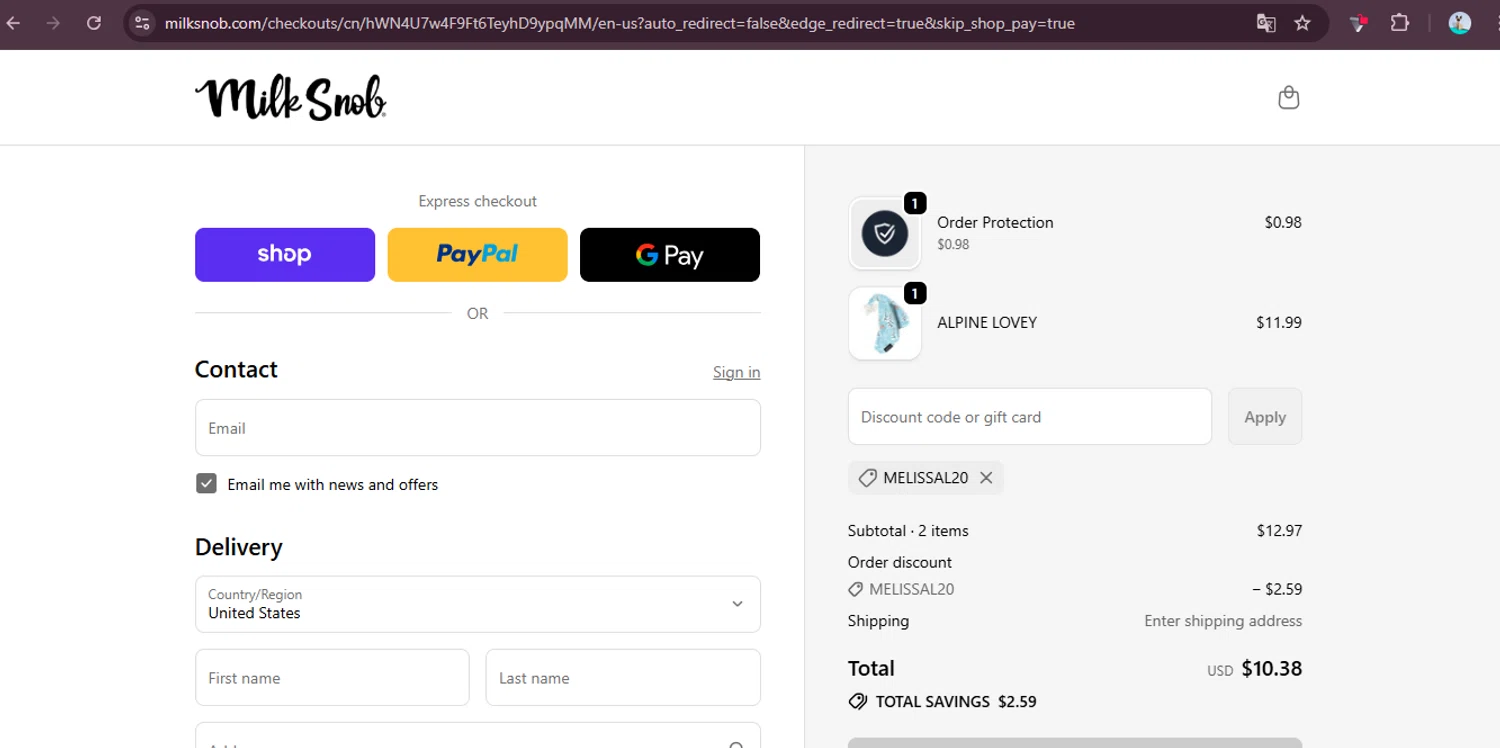This screenshot has width=1500, height=748.
Task: Focus the Email input field
Action: click(477, 428)
